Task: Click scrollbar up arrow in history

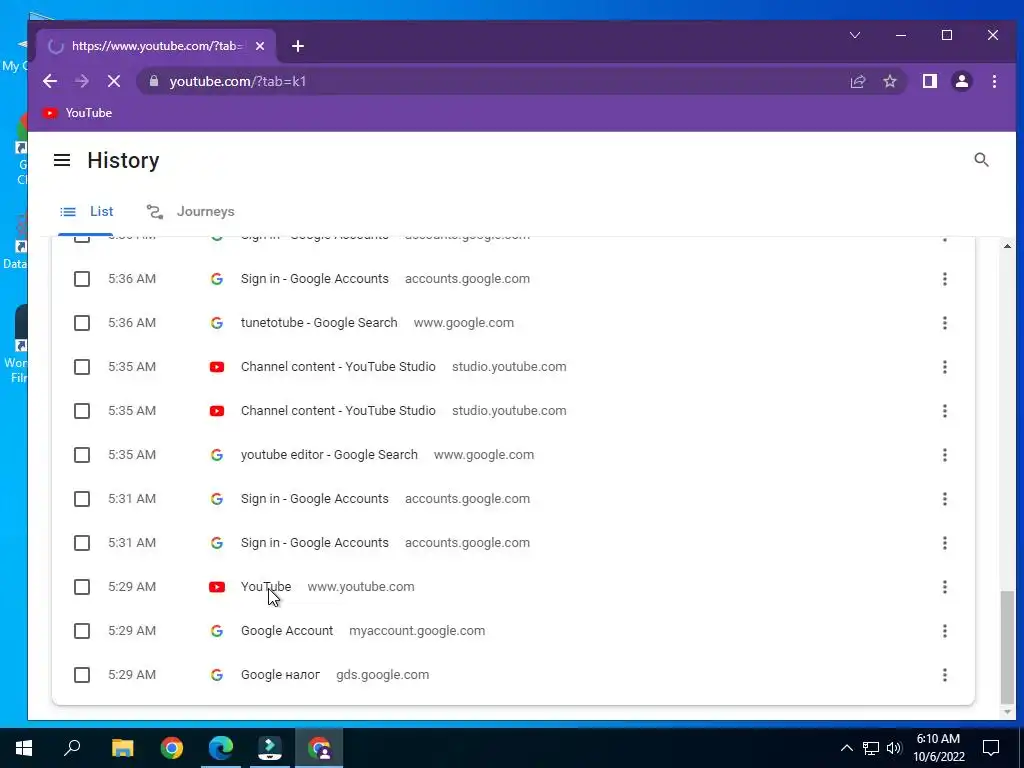Action: [x=1007, y=246]
